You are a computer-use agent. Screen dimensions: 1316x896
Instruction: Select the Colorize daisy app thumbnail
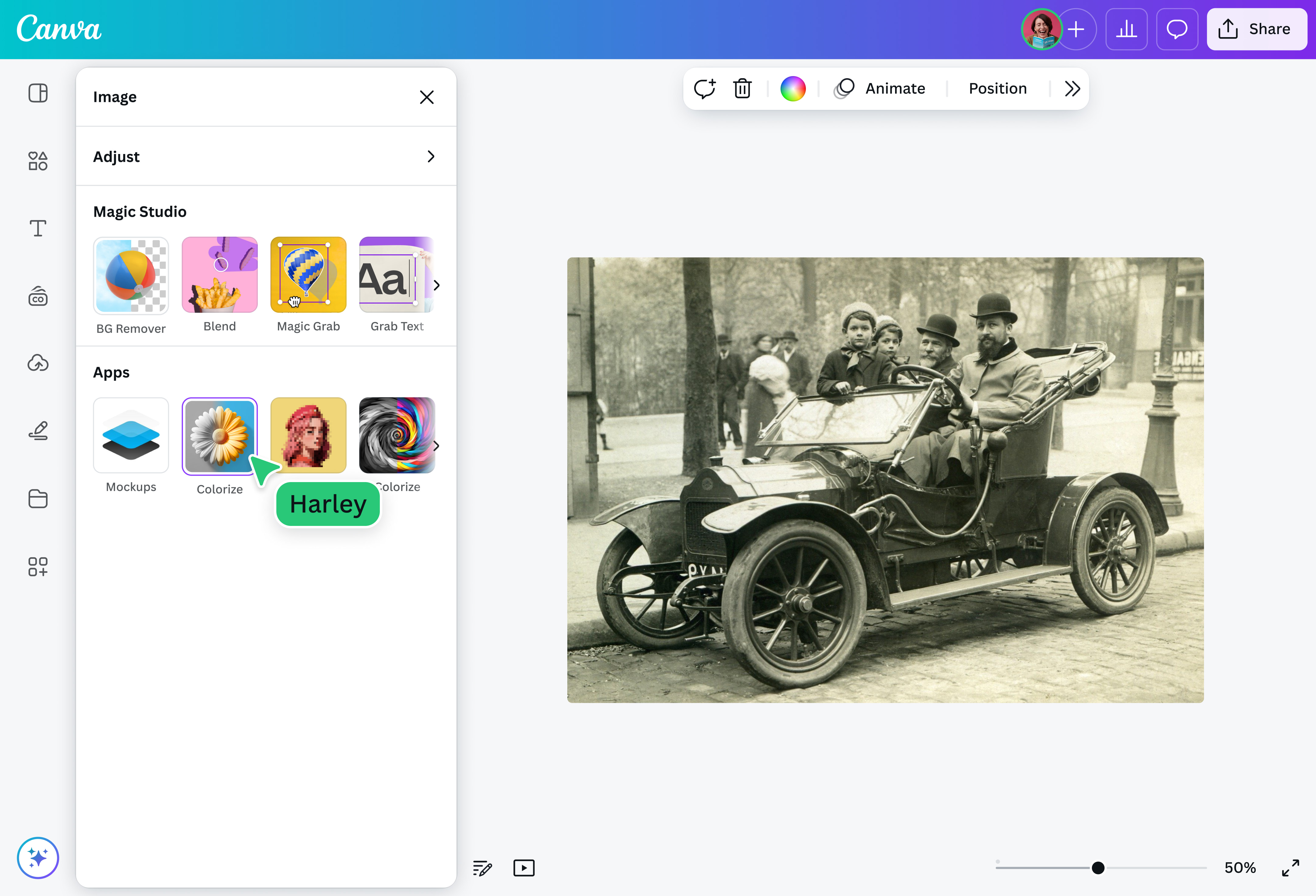click(x=220, y=436)
